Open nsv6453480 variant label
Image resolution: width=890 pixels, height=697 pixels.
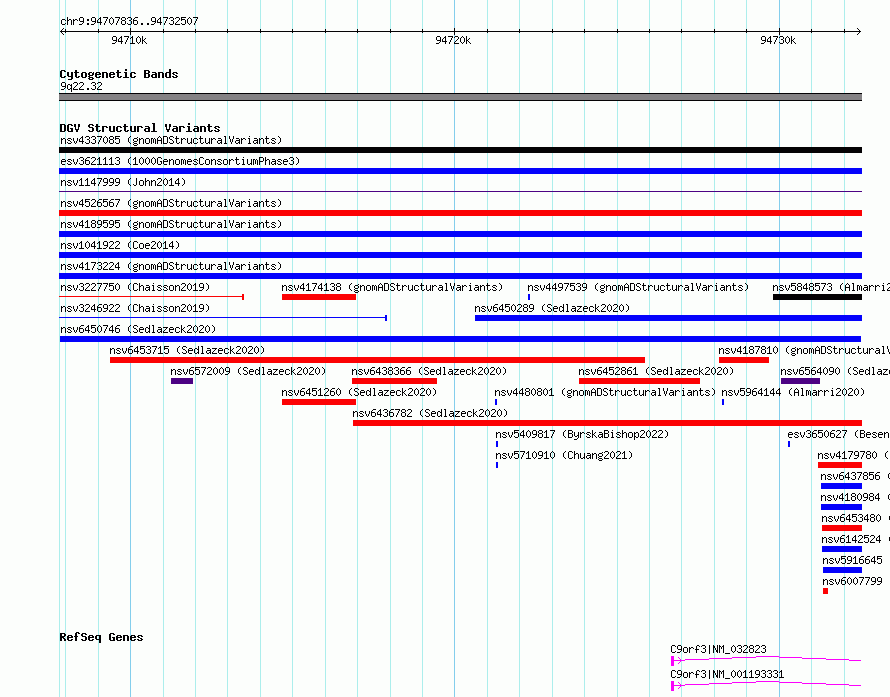(855, 518)
